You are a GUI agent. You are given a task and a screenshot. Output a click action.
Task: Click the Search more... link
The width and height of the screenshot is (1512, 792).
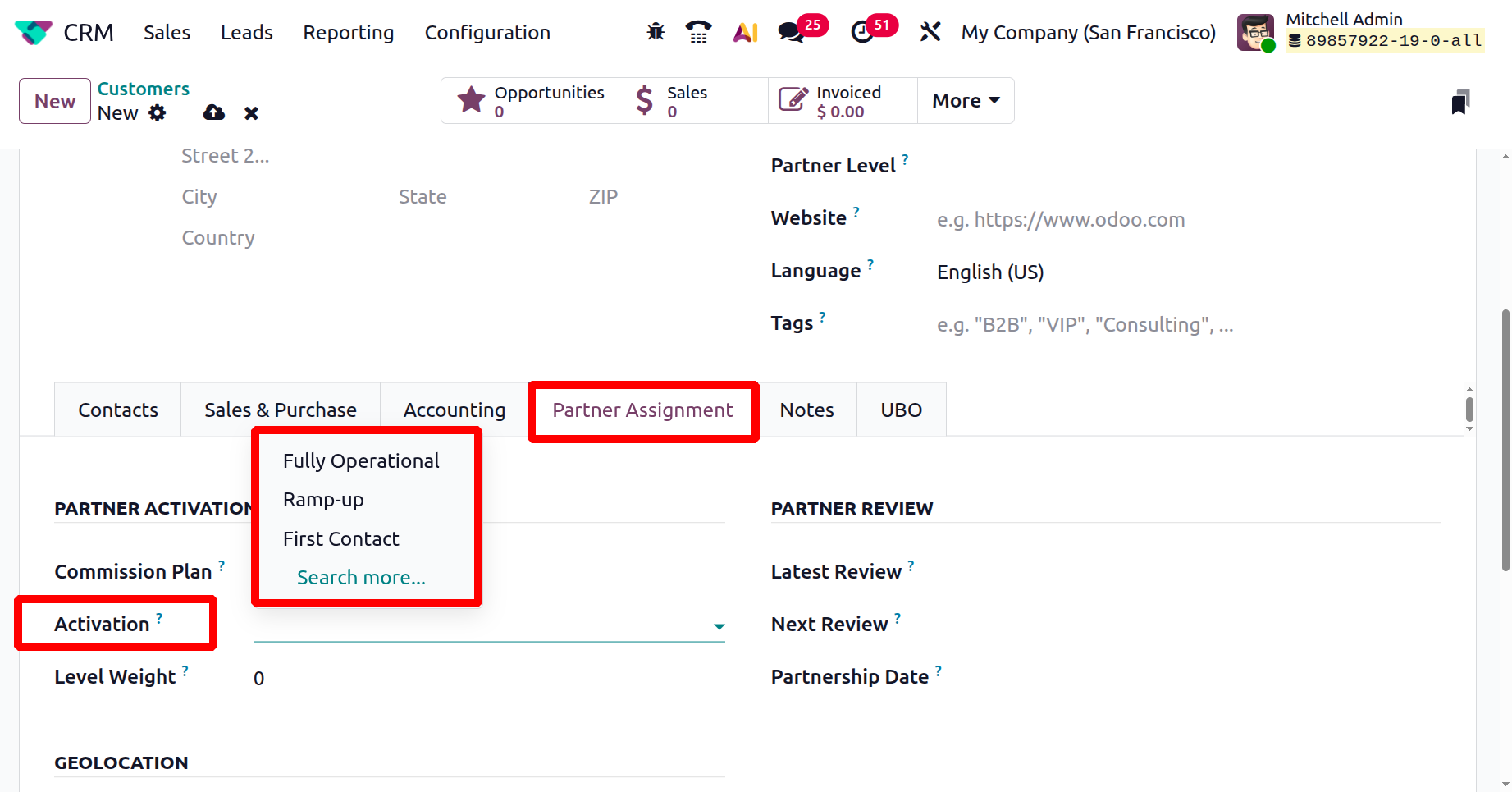coord(361,578)
